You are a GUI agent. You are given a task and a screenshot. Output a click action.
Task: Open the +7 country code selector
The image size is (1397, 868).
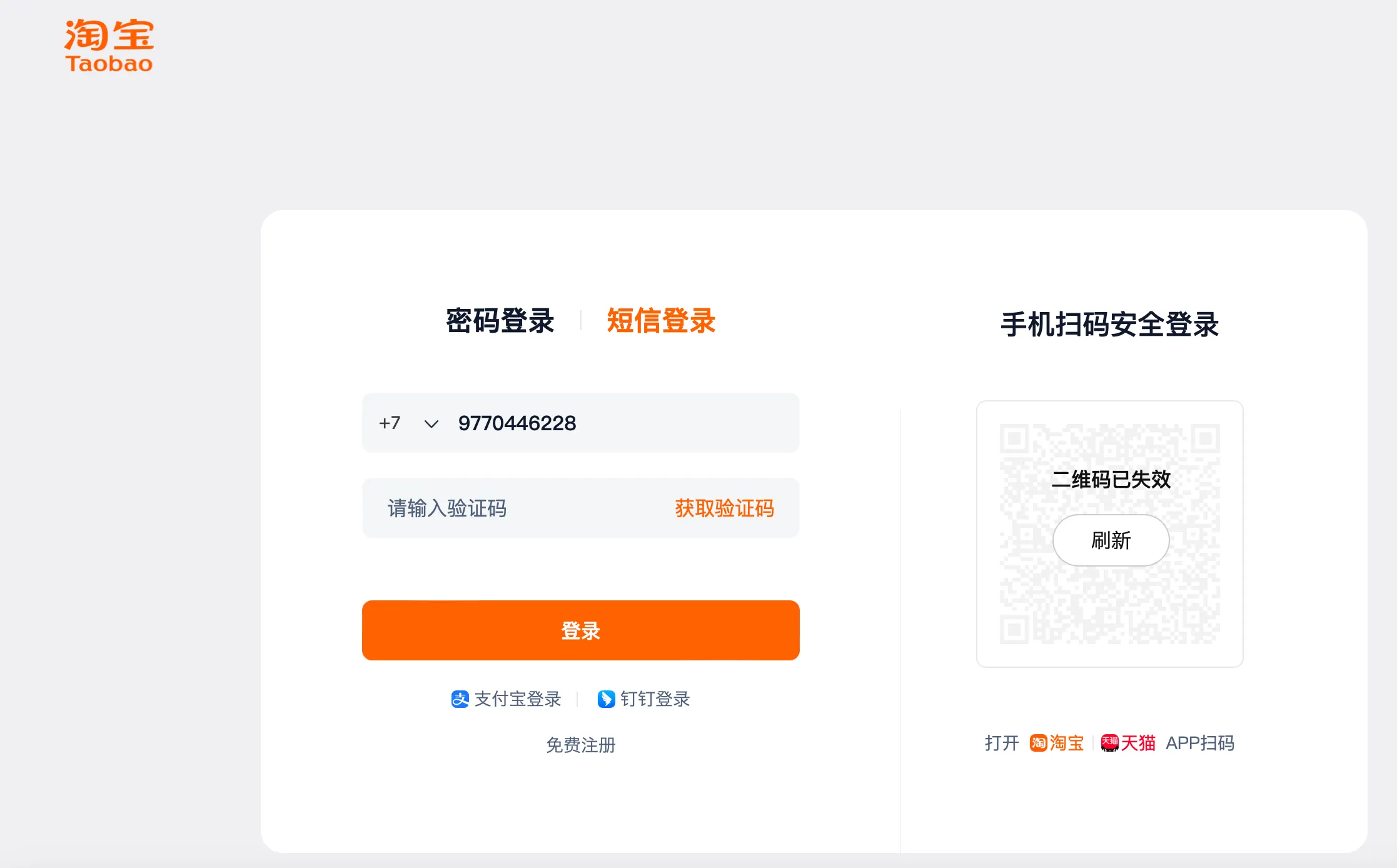[390, 423]
